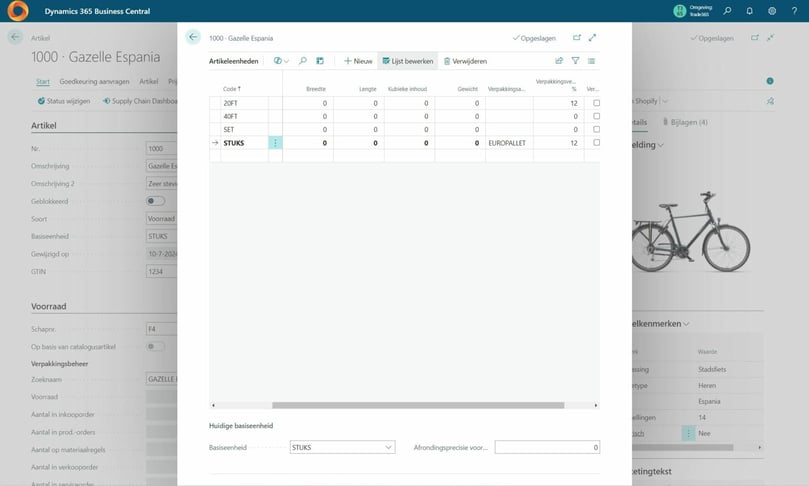Click the Breedte column header
The width and height of the screenshot is (809, 486).
[x=316, y=89]
